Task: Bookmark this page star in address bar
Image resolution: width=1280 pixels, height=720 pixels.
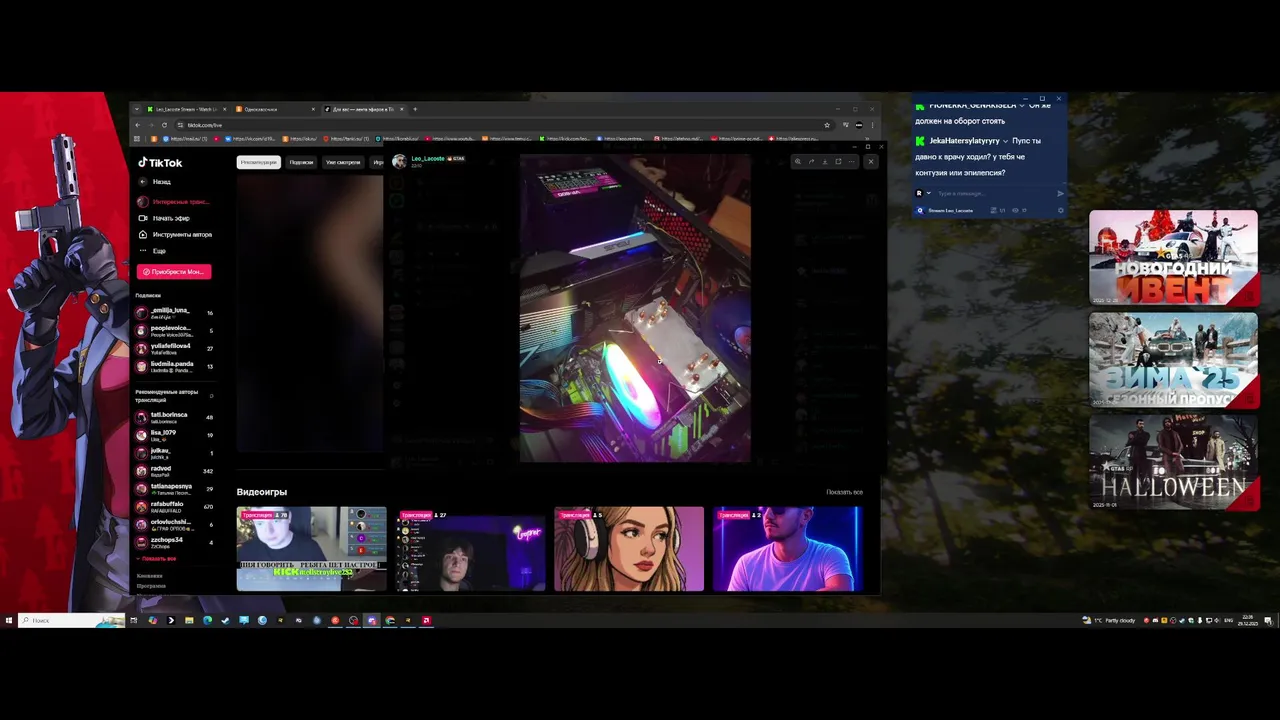Action: click(827, 125)
